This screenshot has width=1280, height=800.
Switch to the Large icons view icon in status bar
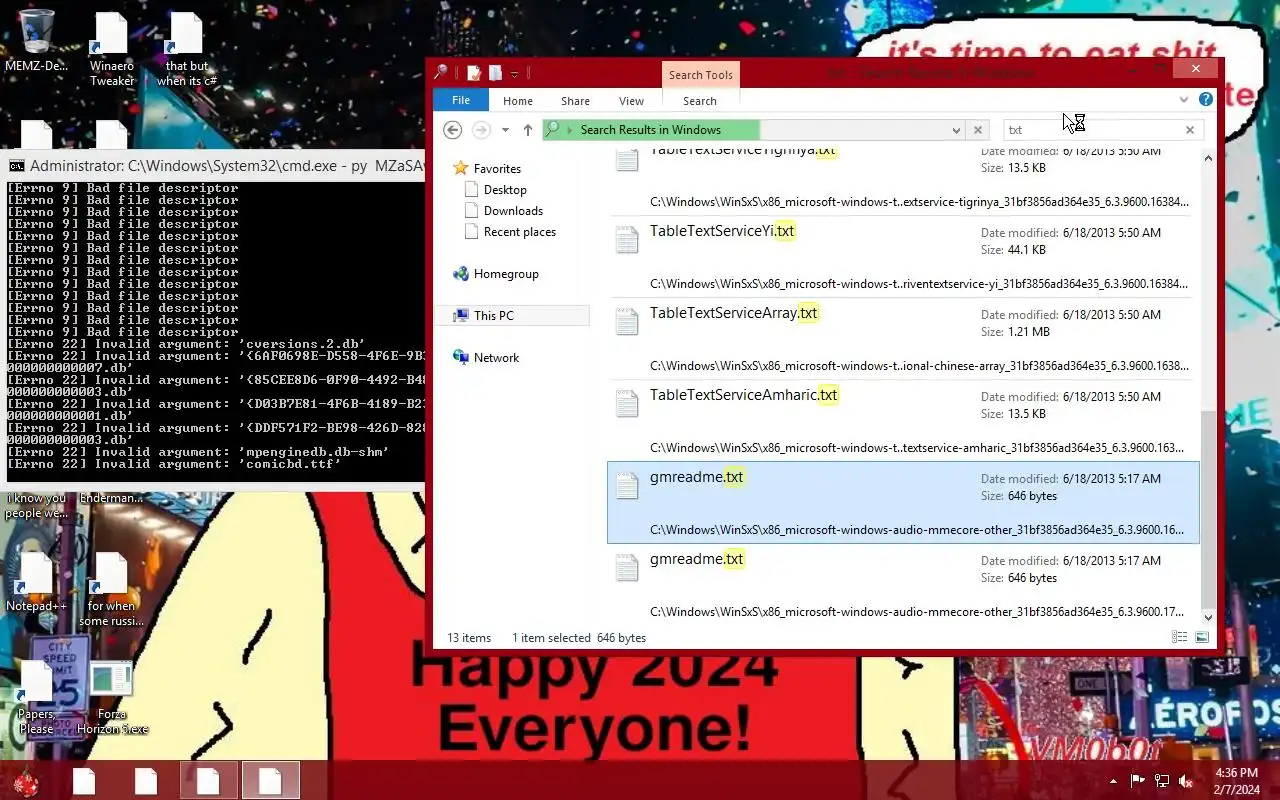click(x=1202, y=637)
